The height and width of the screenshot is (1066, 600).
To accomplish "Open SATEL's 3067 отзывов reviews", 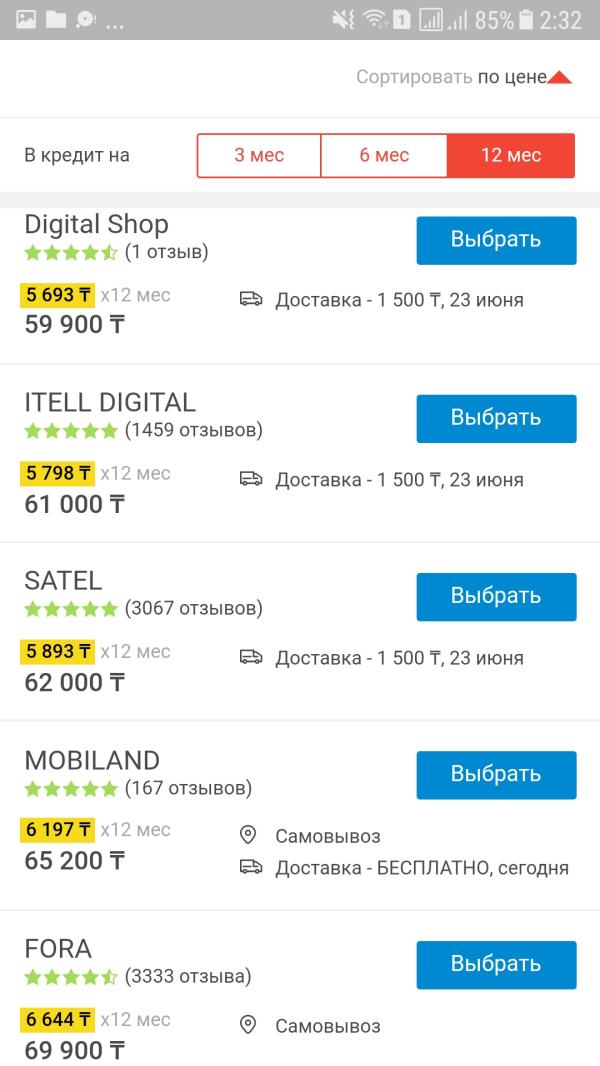I will click(x=194, y=608).
